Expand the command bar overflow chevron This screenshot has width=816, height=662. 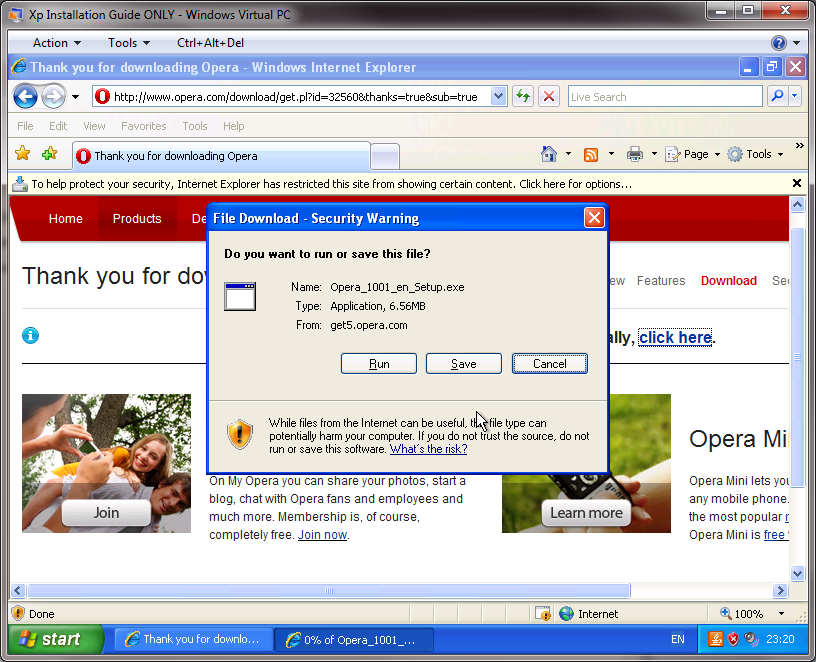(x=800, y=146)
